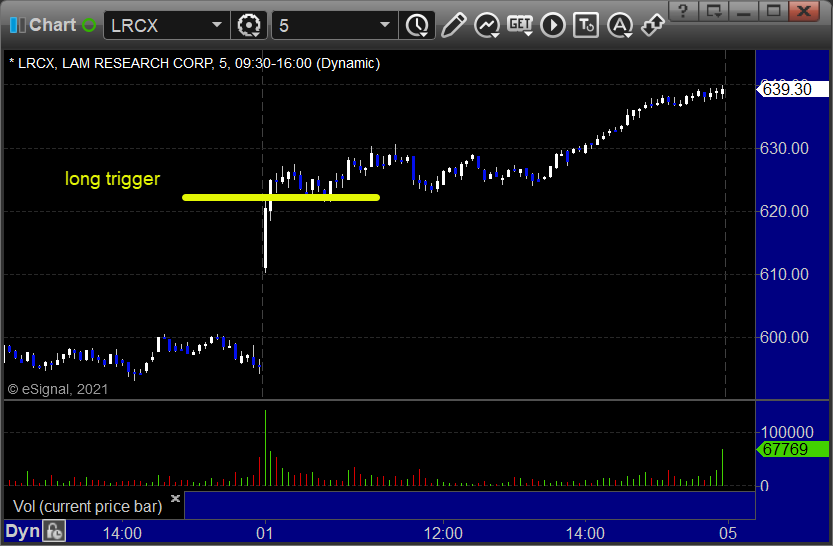Click the Vol (current price bar) label
Screen dimensions: 833x546
(88, 506)
